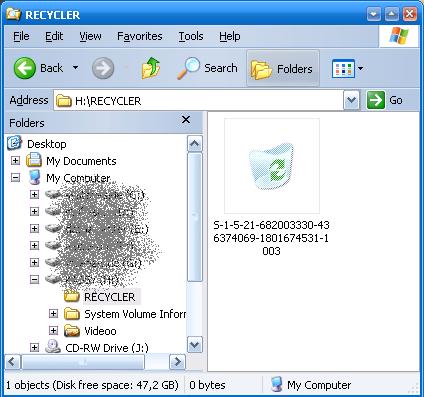Click the green Go arrow button

point(376,100)
